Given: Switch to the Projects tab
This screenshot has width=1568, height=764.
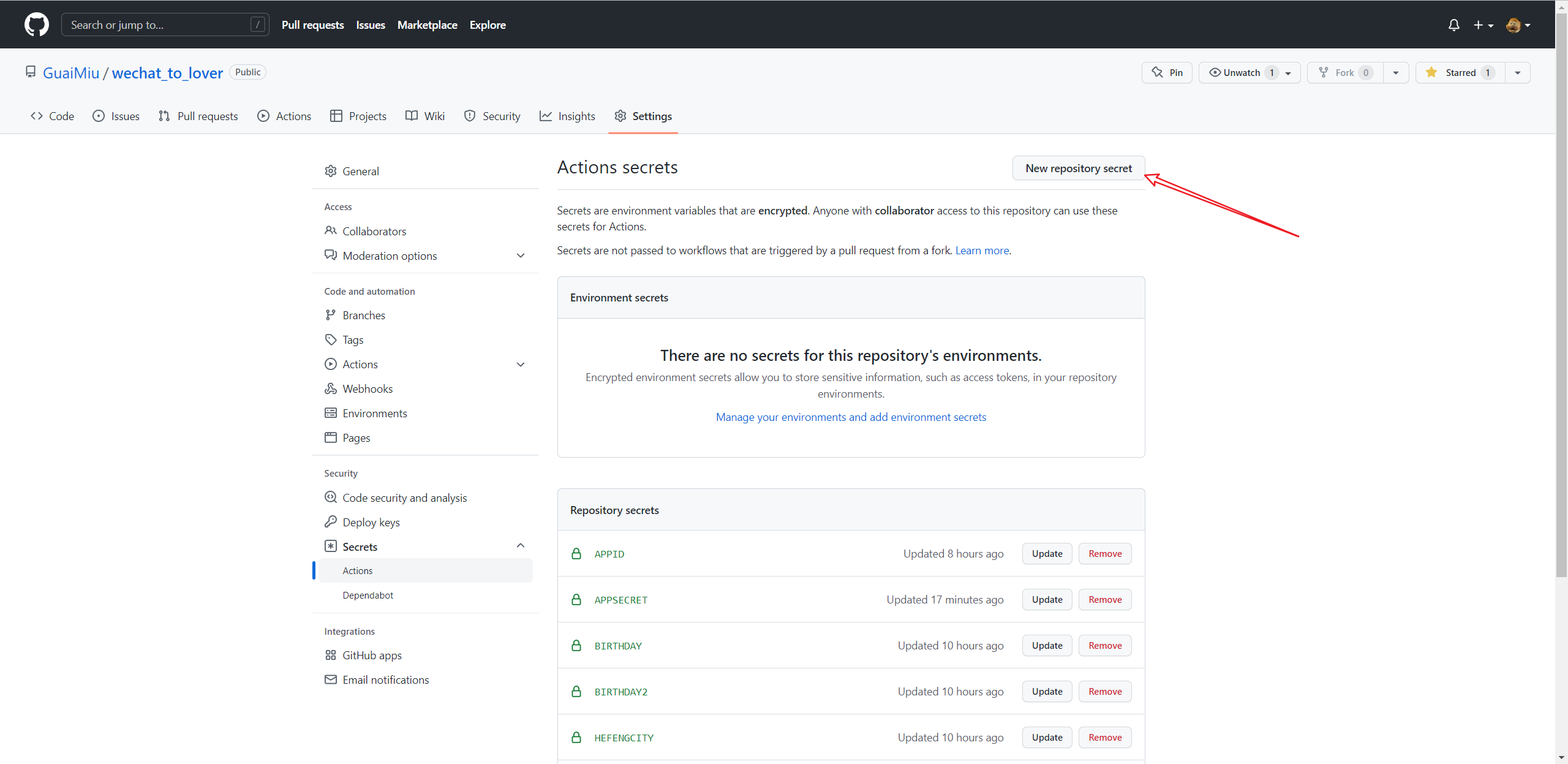Looking at the screenshot, I should click(x=358, y=116).
